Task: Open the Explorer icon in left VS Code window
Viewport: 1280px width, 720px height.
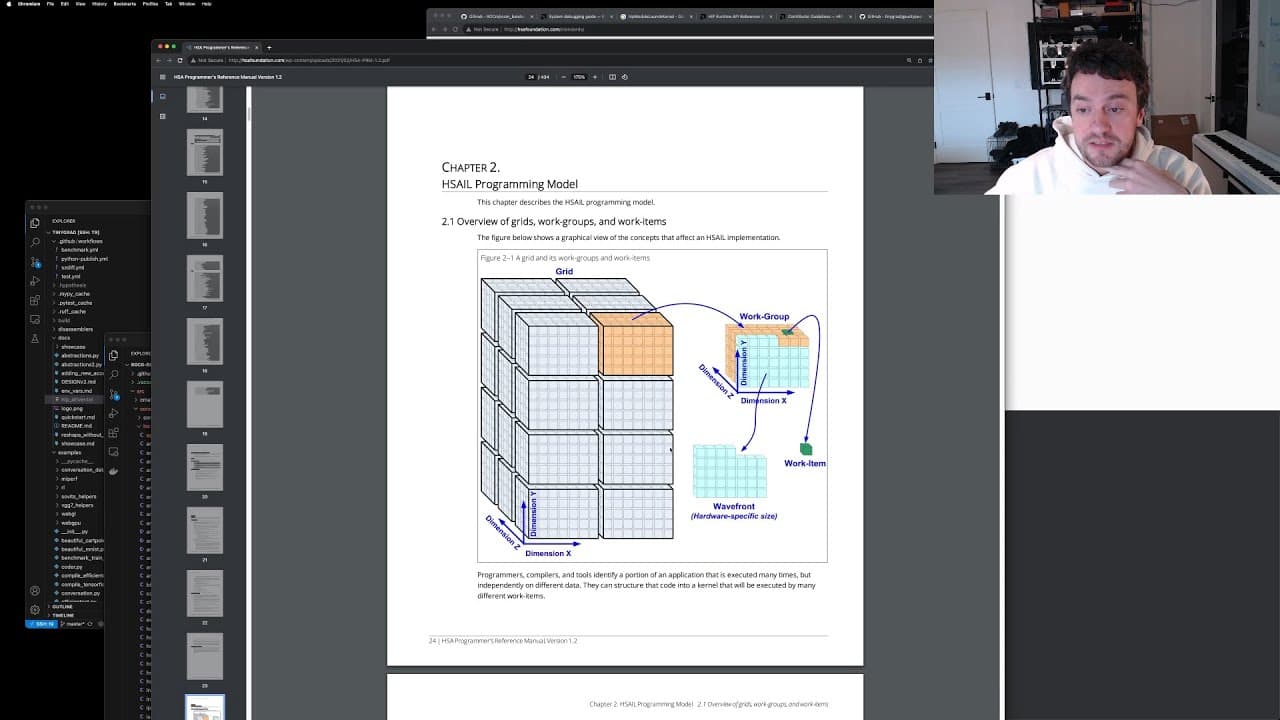Action: coord(35,223)
